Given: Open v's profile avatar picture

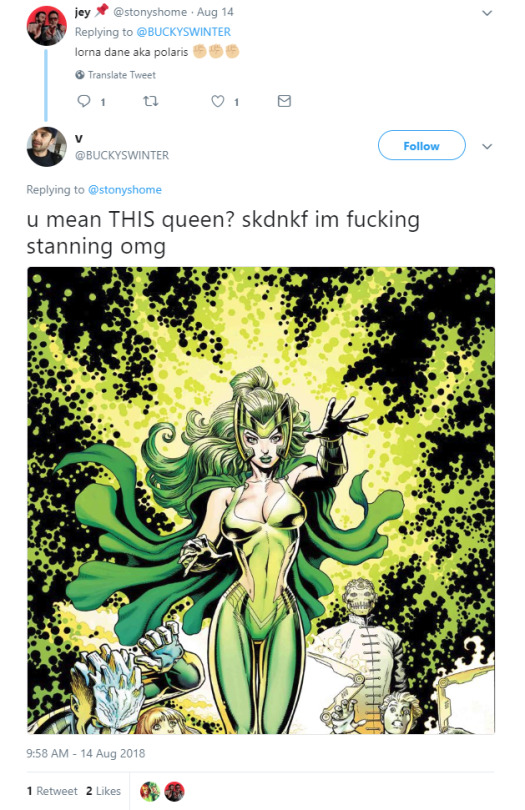Looking at the screenshot, I should (x=47, y=147).
